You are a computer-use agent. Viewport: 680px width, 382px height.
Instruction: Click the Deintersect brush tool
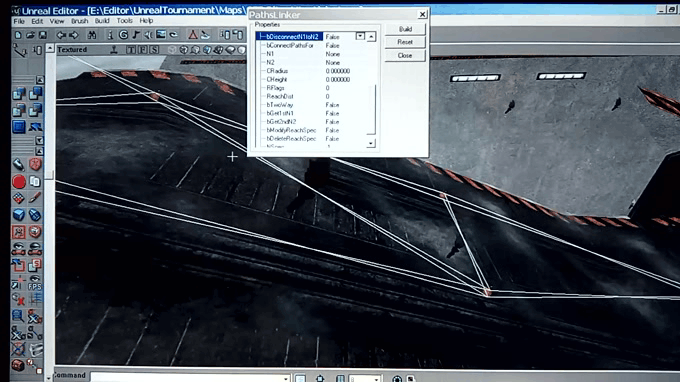[35, 110]
